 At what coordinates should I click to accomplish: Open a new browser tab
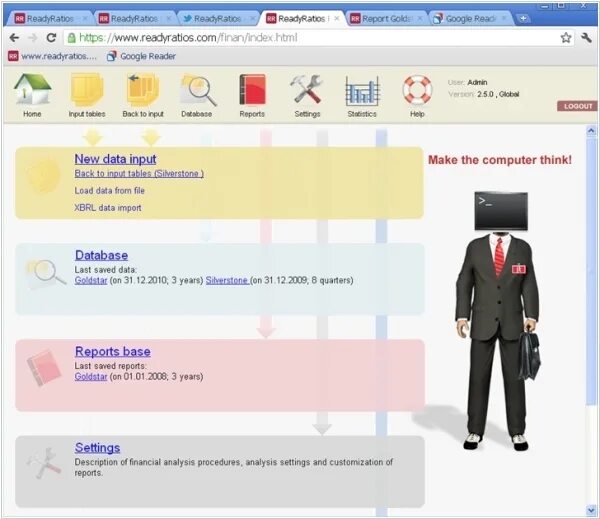coord(523,18)
